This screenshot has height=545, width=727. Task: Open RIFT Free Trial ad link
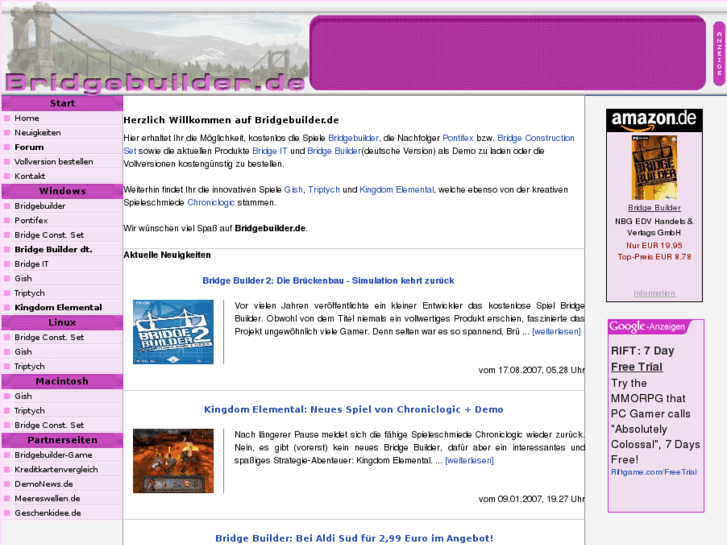(x=643, y=359)
